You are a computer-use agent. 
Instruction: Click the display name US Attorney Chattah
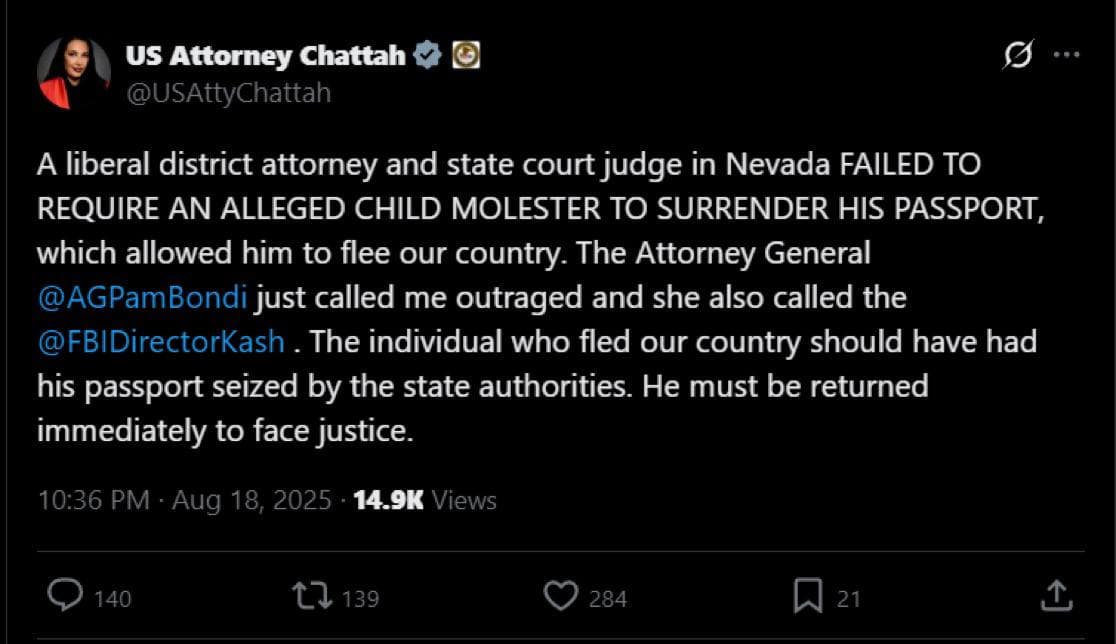tap(265, 55)
